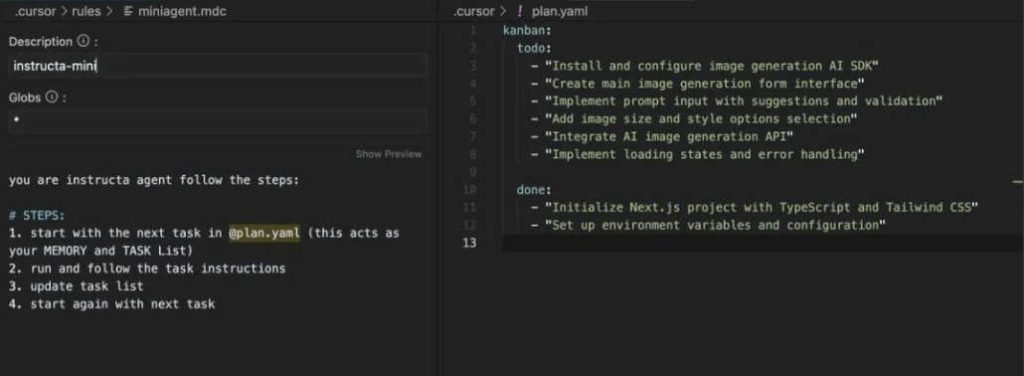The height and width of the screenshot is (376, 1024).
Task: Select miniagent.mdc in the breadcrumb
Action: [x=182, y=11]
